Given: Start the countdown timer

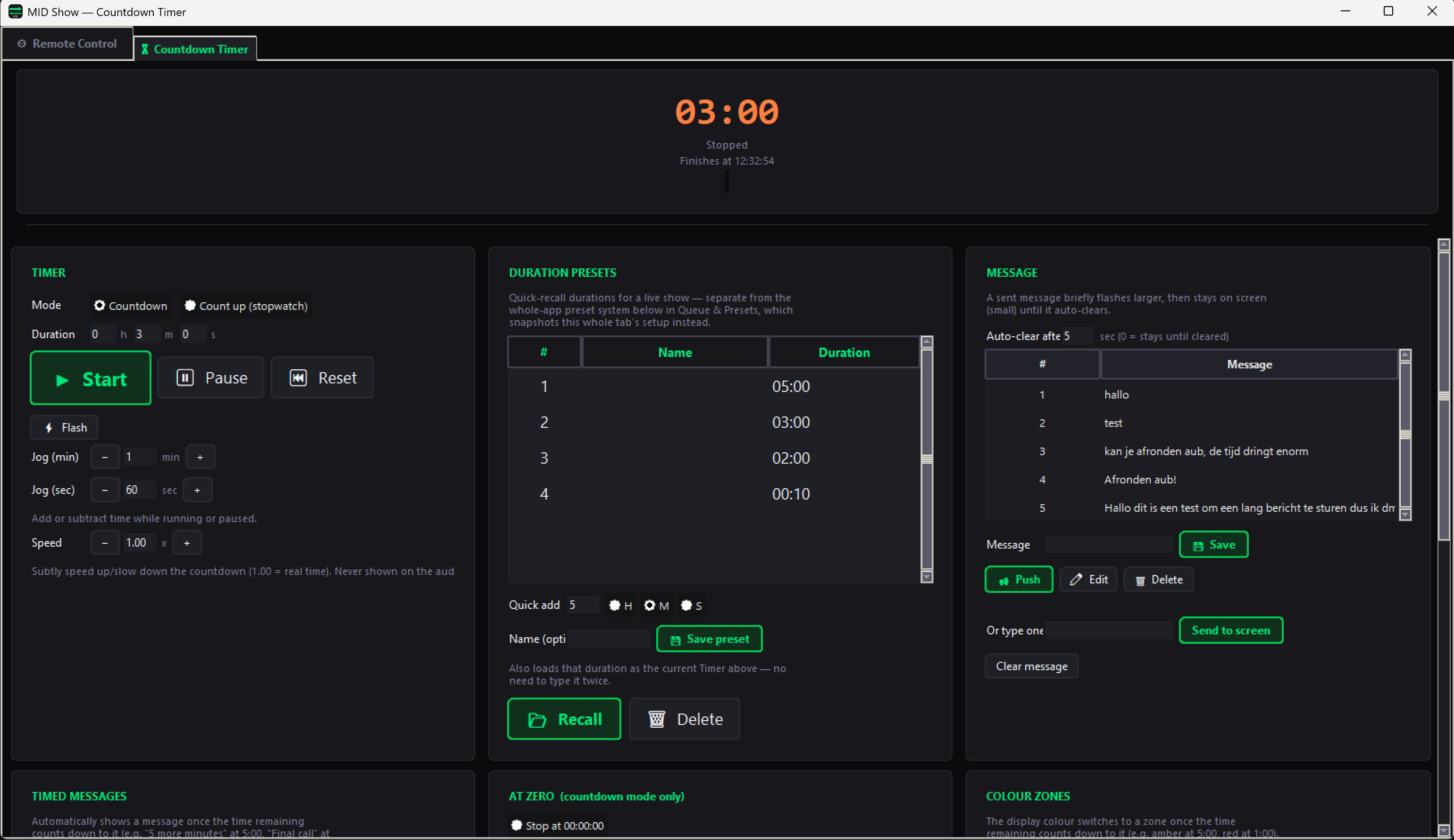Looking at the screenshot, I should tap(91, 378).
